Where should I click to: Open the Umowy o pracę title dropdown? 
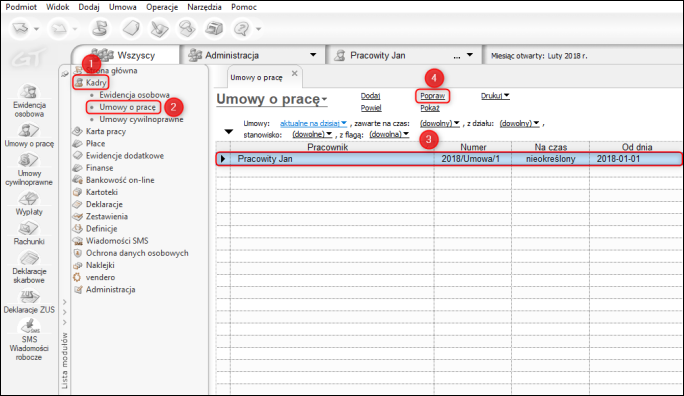pyautogui.click(x=325, y=100)
